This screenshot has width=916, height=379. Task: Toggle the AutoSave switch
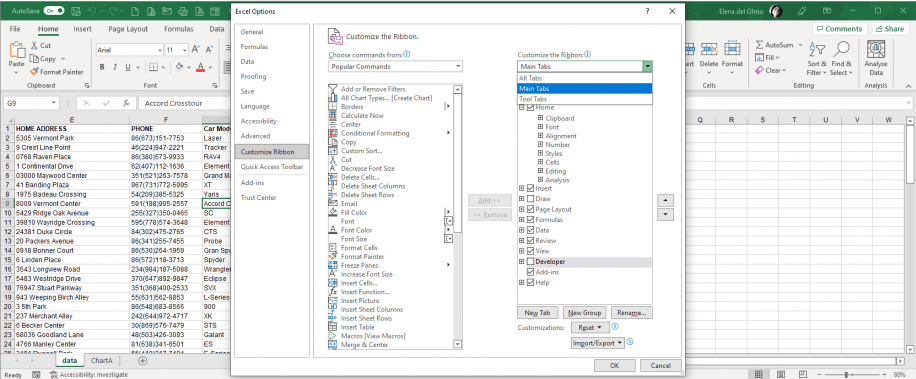point(54,11)
